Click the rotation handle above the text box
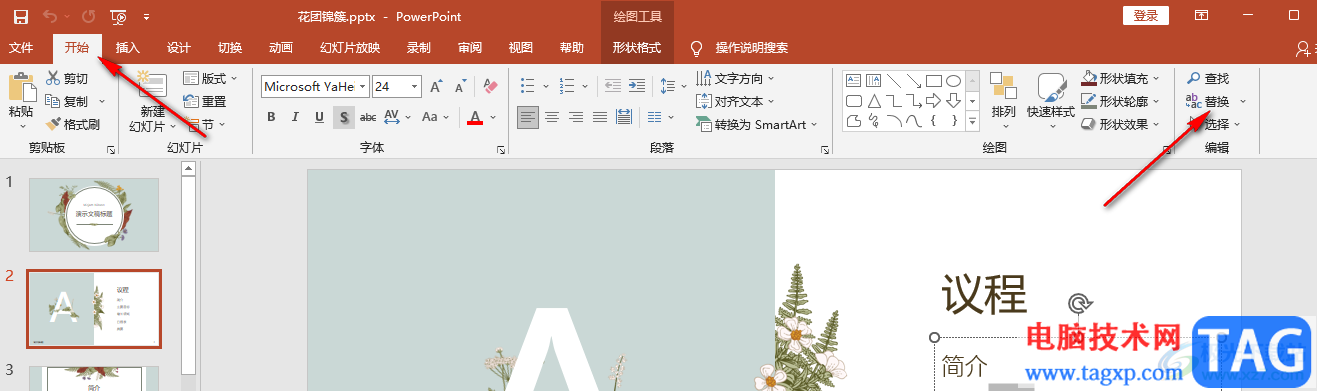 (x=1078, y=303)
